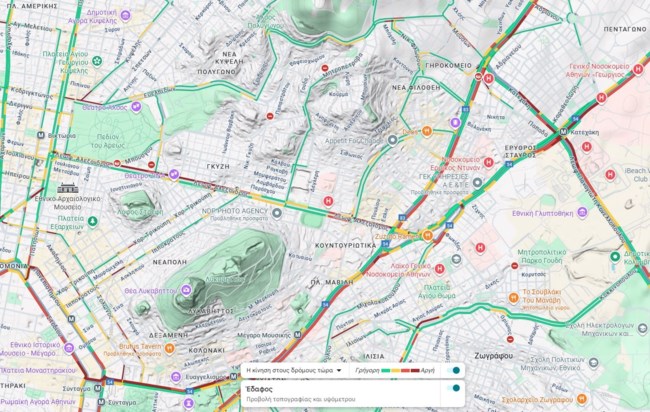Click the Ευαγγελισμός metro station icon

tap(233, 376)
